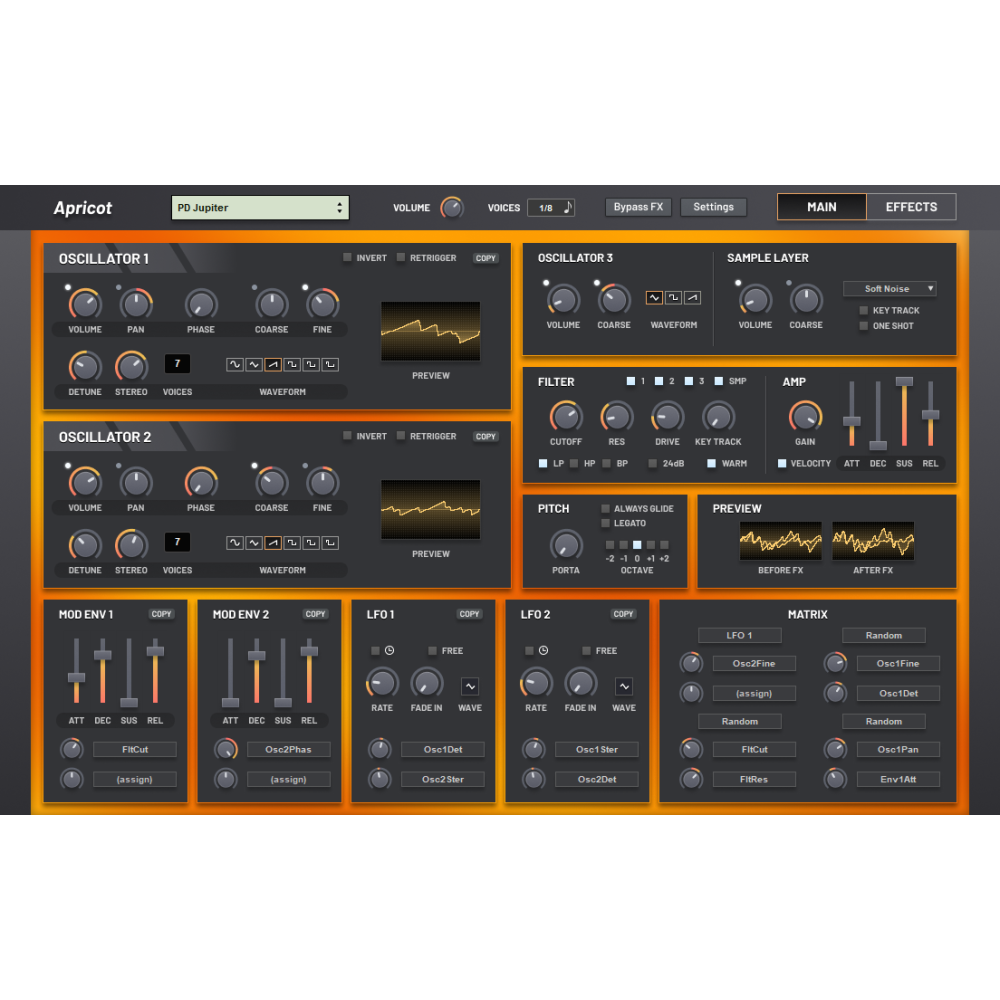The height and width of the screenshot is (1000, 1000).
Task: Choose square waveform for Oscillator 3
Action: 673,298
